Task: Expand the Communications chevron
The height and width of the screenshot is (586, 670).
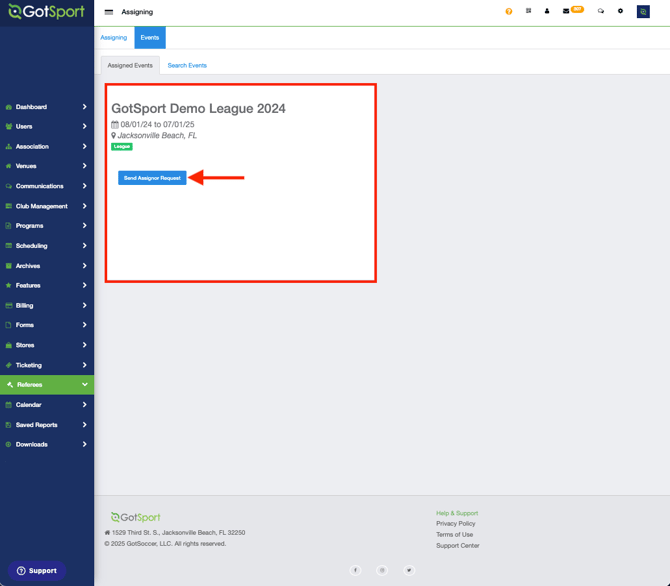Action: (x=85, y=186)
